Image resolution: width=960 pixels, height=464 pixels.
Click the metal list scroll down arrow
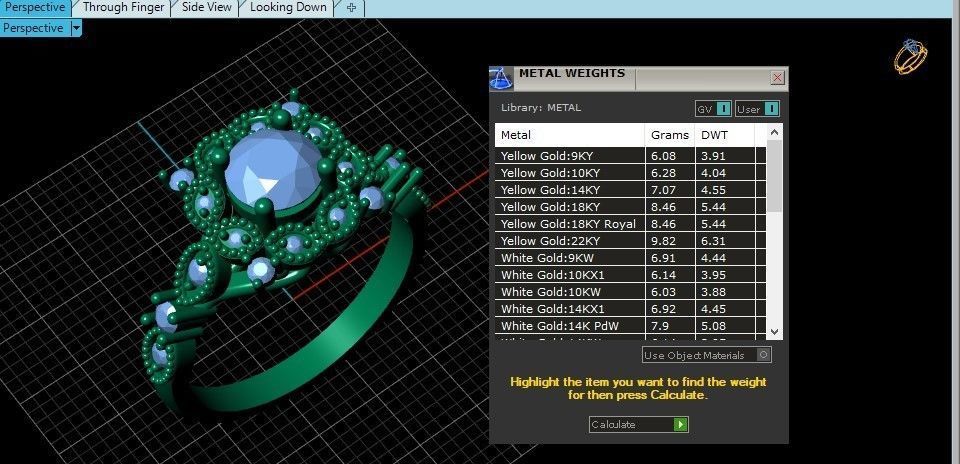(x=774, y=332)
